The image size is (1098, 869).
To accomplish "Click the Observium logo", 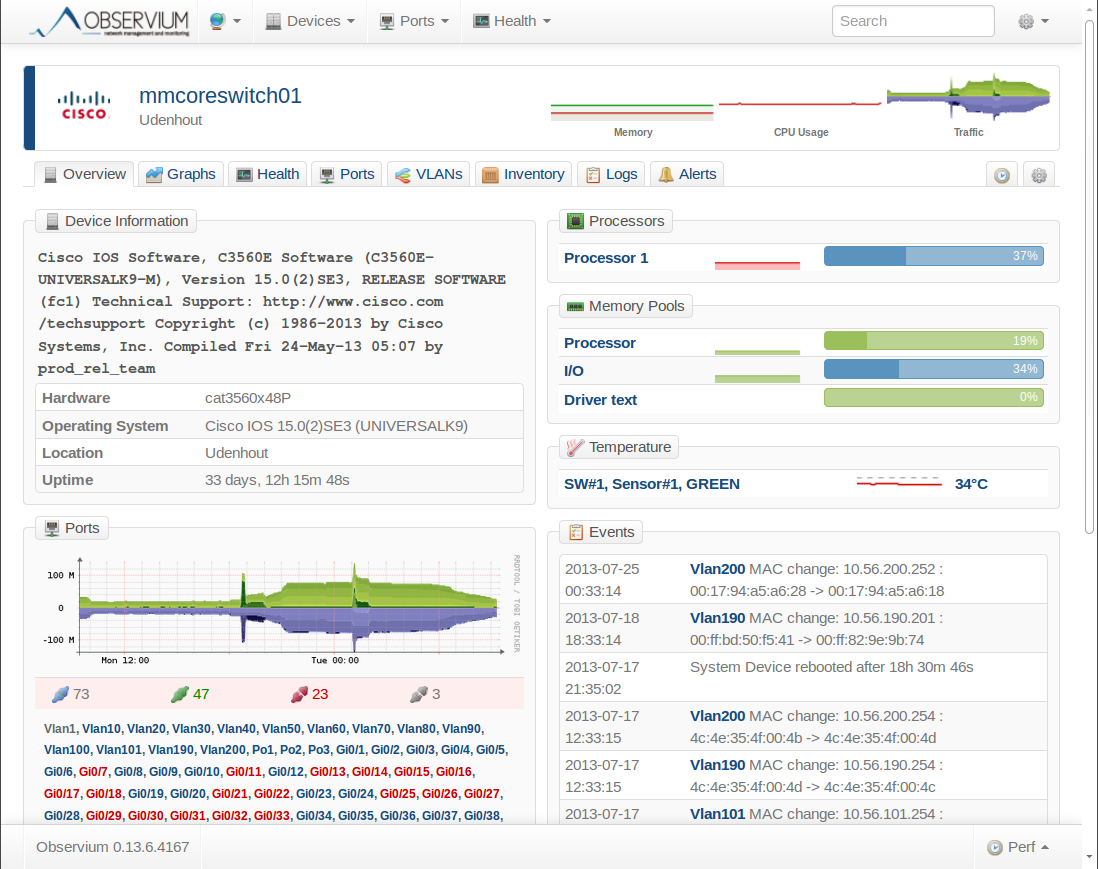I will coord(109,21).
